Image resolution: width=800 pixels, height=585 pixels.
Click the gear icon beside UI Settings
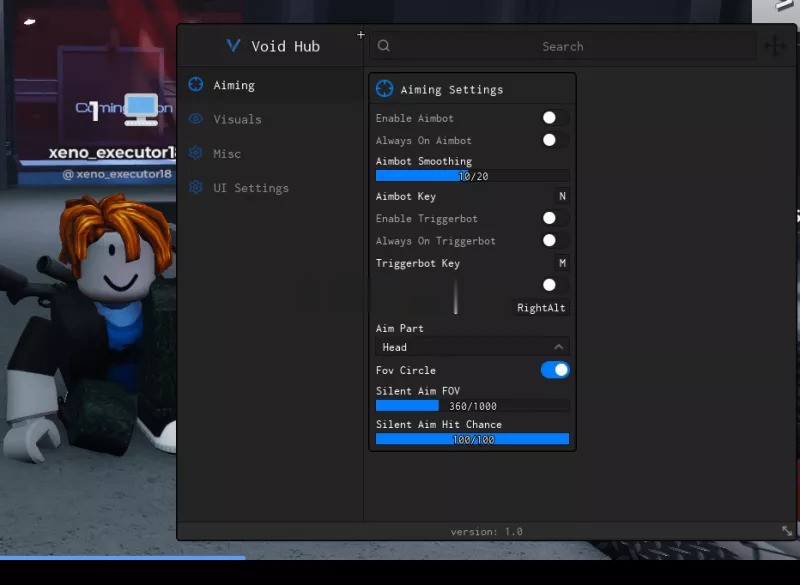click(x=196, y=187)
